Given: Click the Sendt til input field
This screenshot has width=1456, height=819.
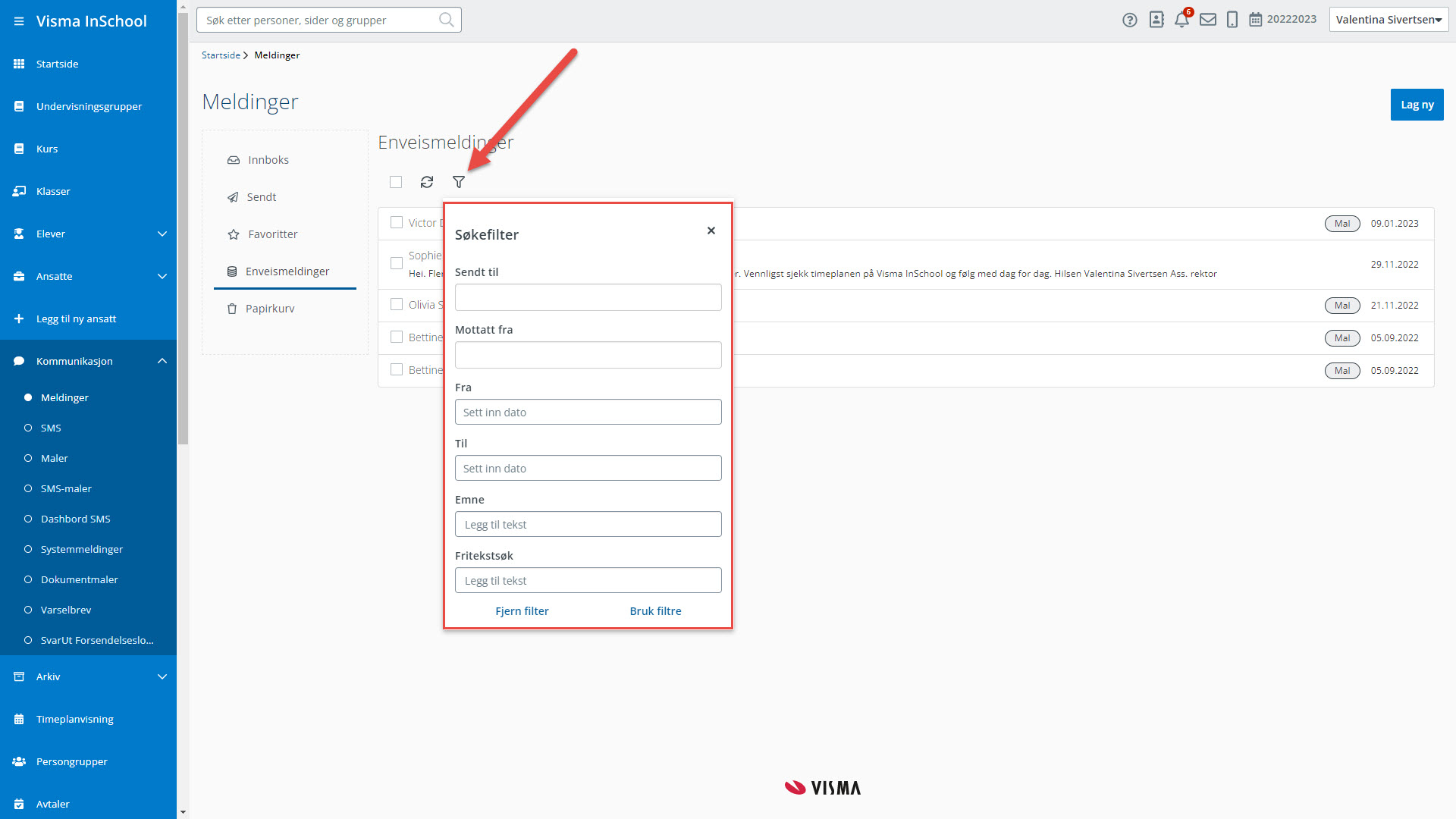Looking at the screenshot, I should point(588,297).
